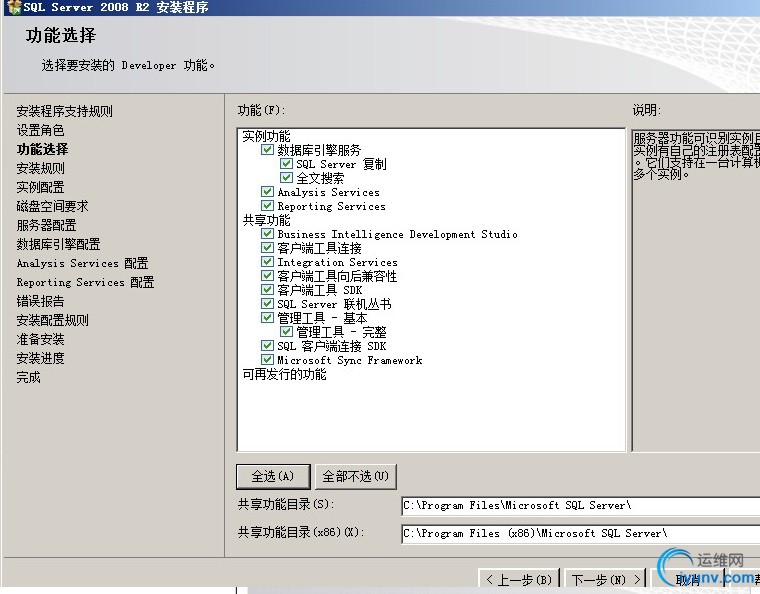Click the 取消 cancel button
Viewport: 760px width, 594px height.
(688, 579)
